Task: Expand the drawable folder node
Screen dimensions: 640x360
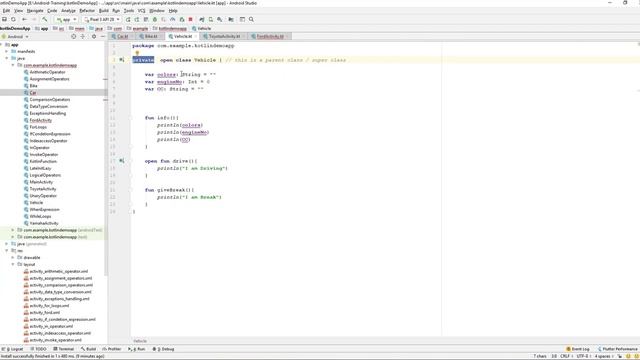Action: [x=13, y=258]
